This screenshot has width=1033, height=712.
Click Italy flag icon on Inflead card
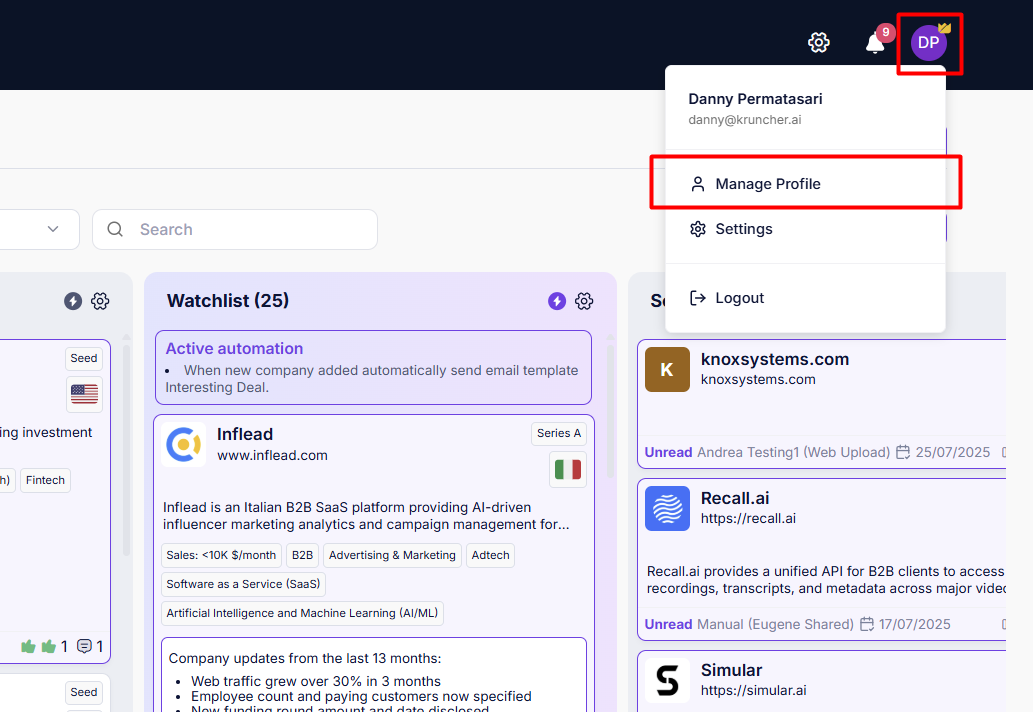(x=568, y=470)
